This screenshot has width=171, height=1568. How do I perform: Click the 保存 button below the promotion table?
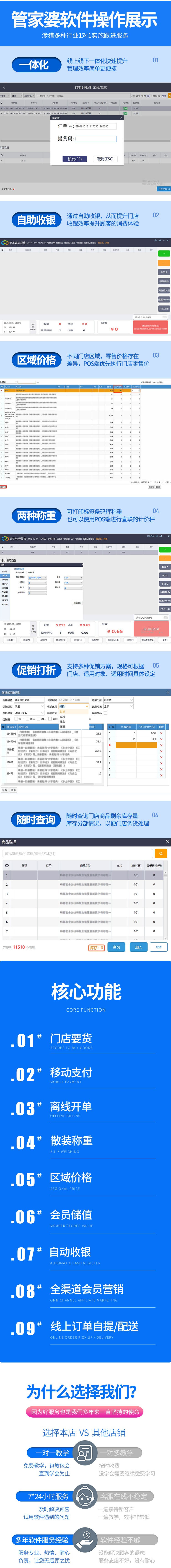point(5,790)
